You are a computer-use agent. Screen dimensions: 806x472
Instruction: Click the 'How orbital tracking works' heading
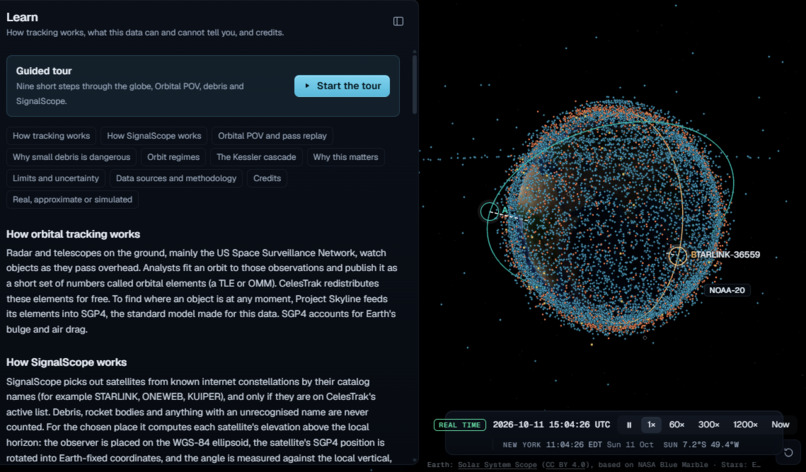coord(73,234)
